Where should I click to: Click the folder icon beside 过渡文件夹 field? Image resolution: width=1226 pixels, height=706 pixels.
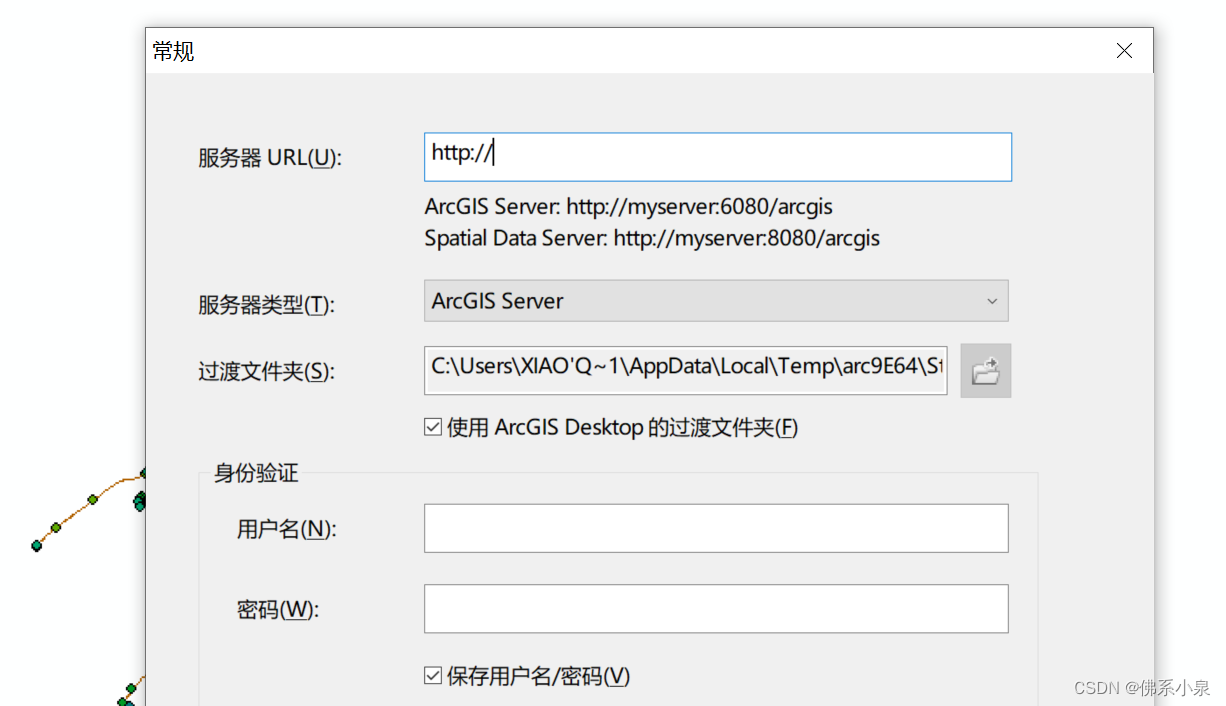986,370
